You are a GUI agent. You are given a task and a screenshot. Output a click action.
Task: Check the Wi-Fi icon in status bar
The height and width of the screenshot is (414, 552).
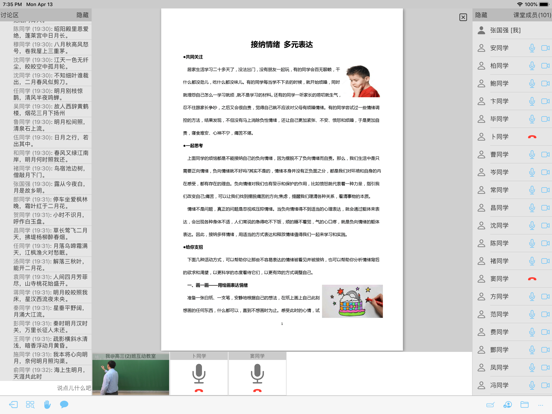(x=520, y=4)
